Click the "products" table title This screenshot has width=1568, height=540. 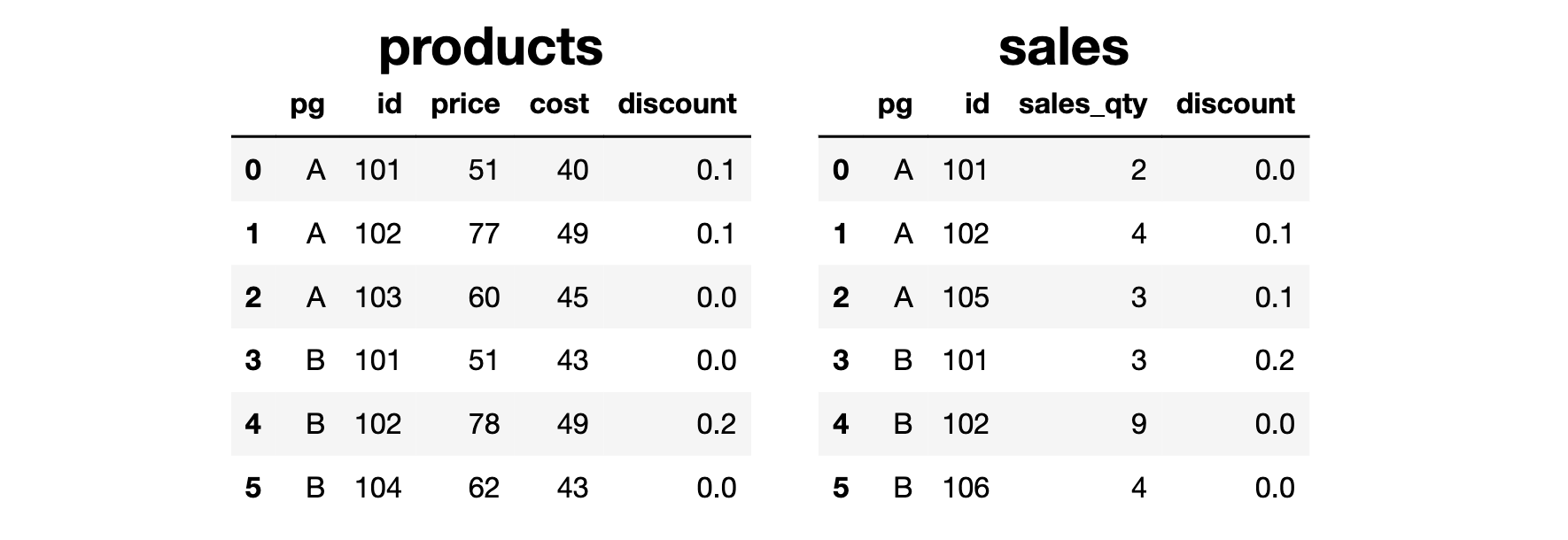click(x=490, y=48)
